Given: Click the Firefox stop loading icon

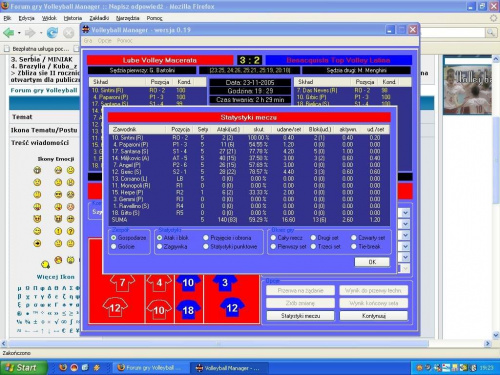Looking at the screenshot, I should point(69,33).
